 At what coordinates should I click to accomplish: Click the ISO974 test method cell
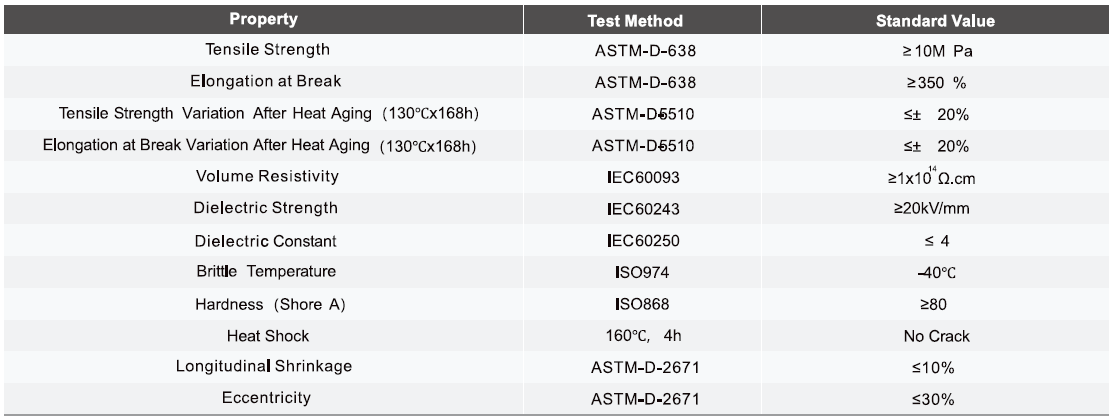point(648,272)
